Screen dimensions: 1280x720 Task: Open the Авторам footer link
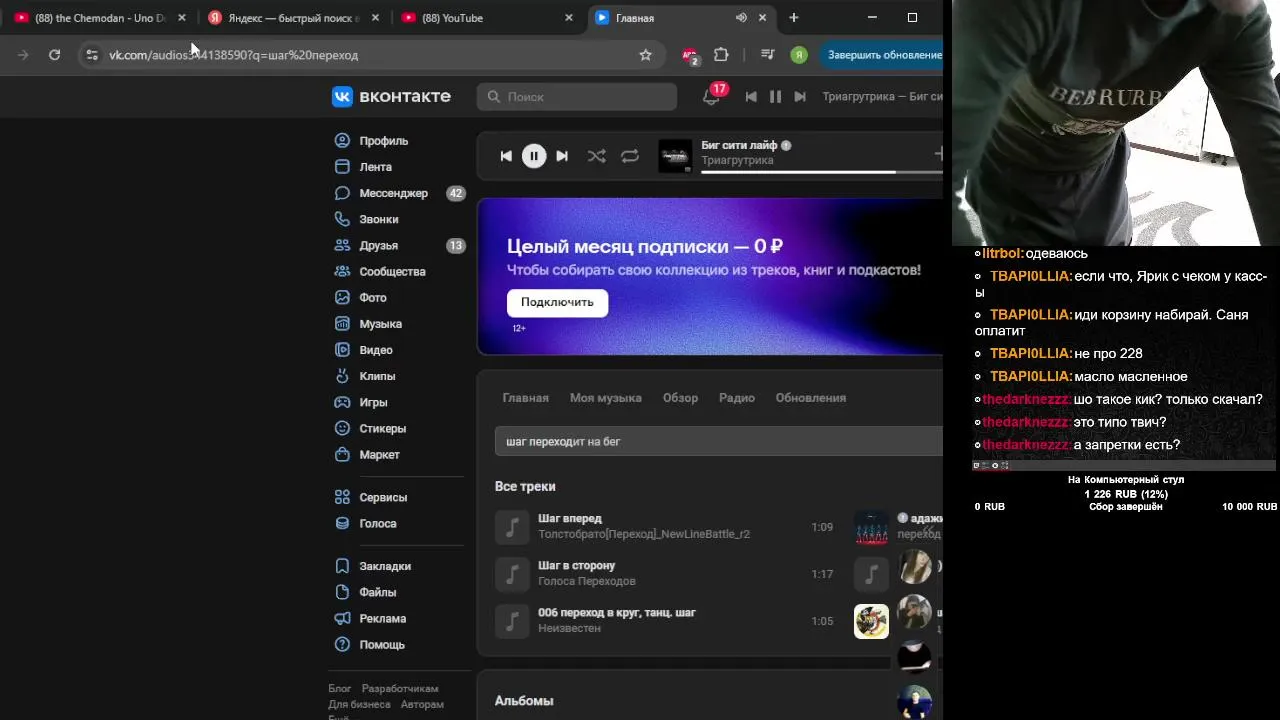422,704
